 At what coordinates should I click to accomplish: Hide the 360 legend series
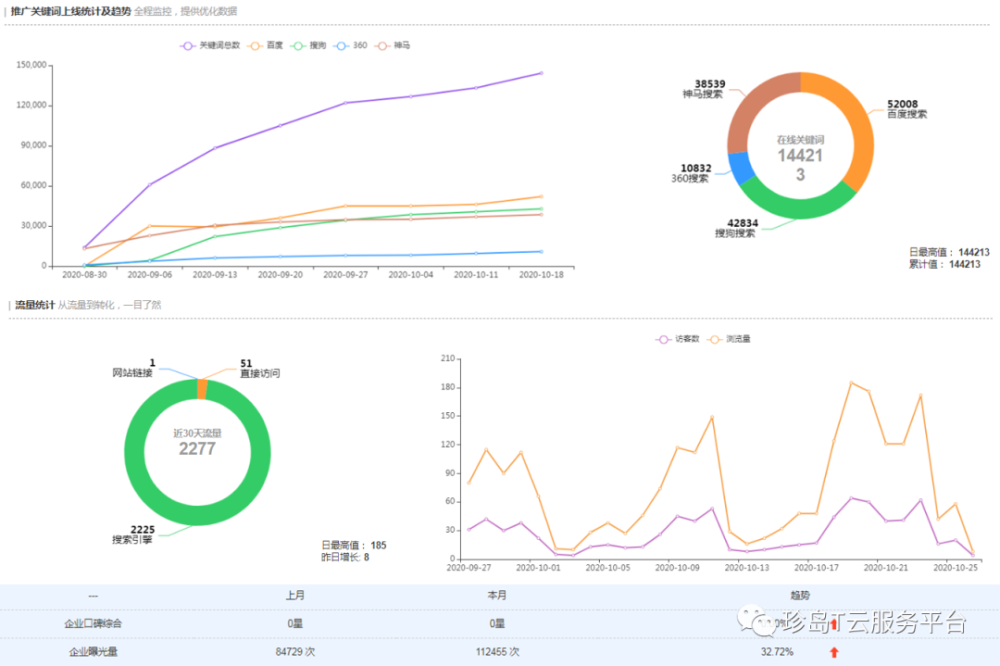coord(351,46)
